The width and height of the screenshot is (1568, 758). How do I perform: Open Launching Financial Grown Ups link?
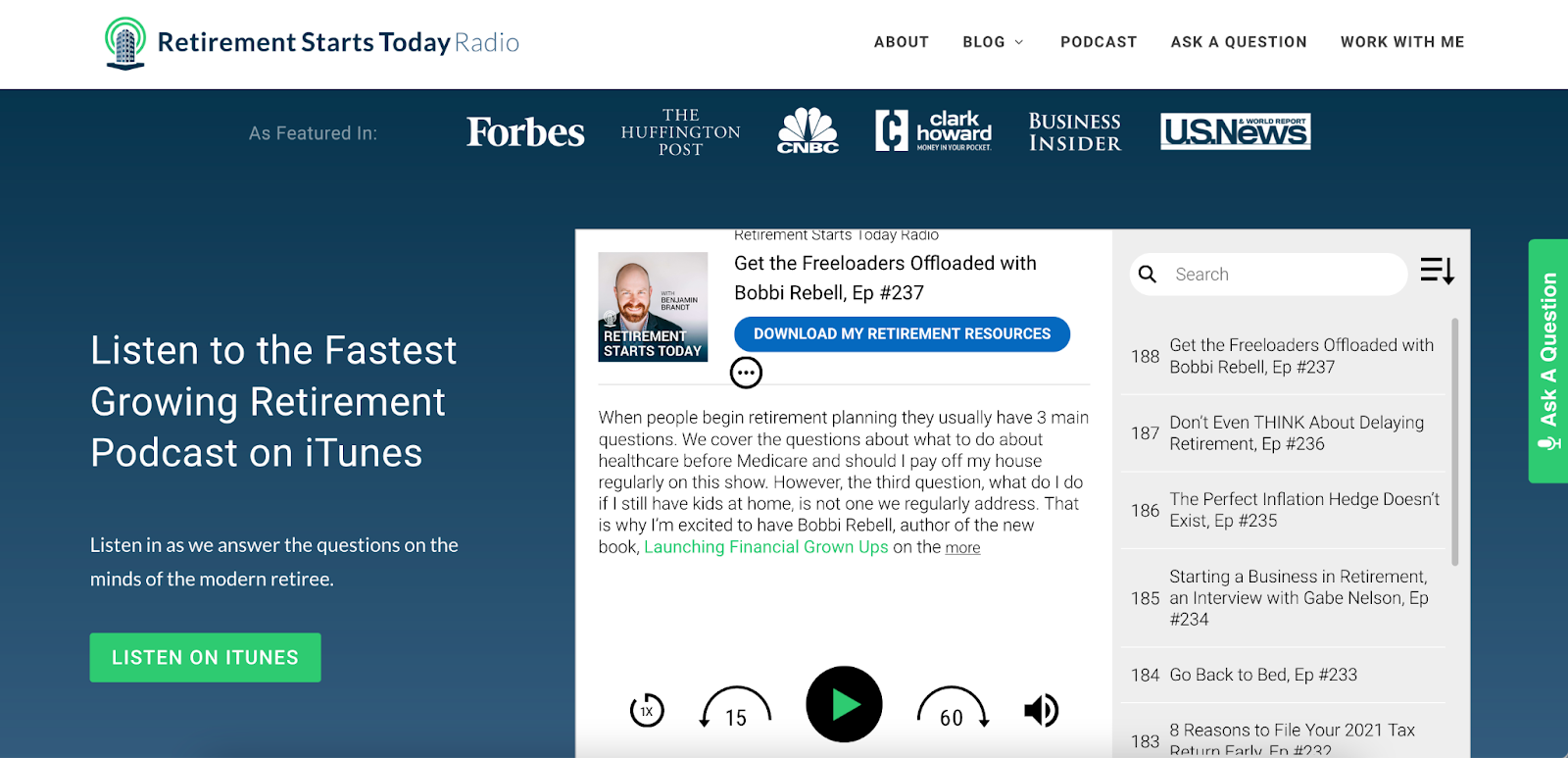click(765, 547)
